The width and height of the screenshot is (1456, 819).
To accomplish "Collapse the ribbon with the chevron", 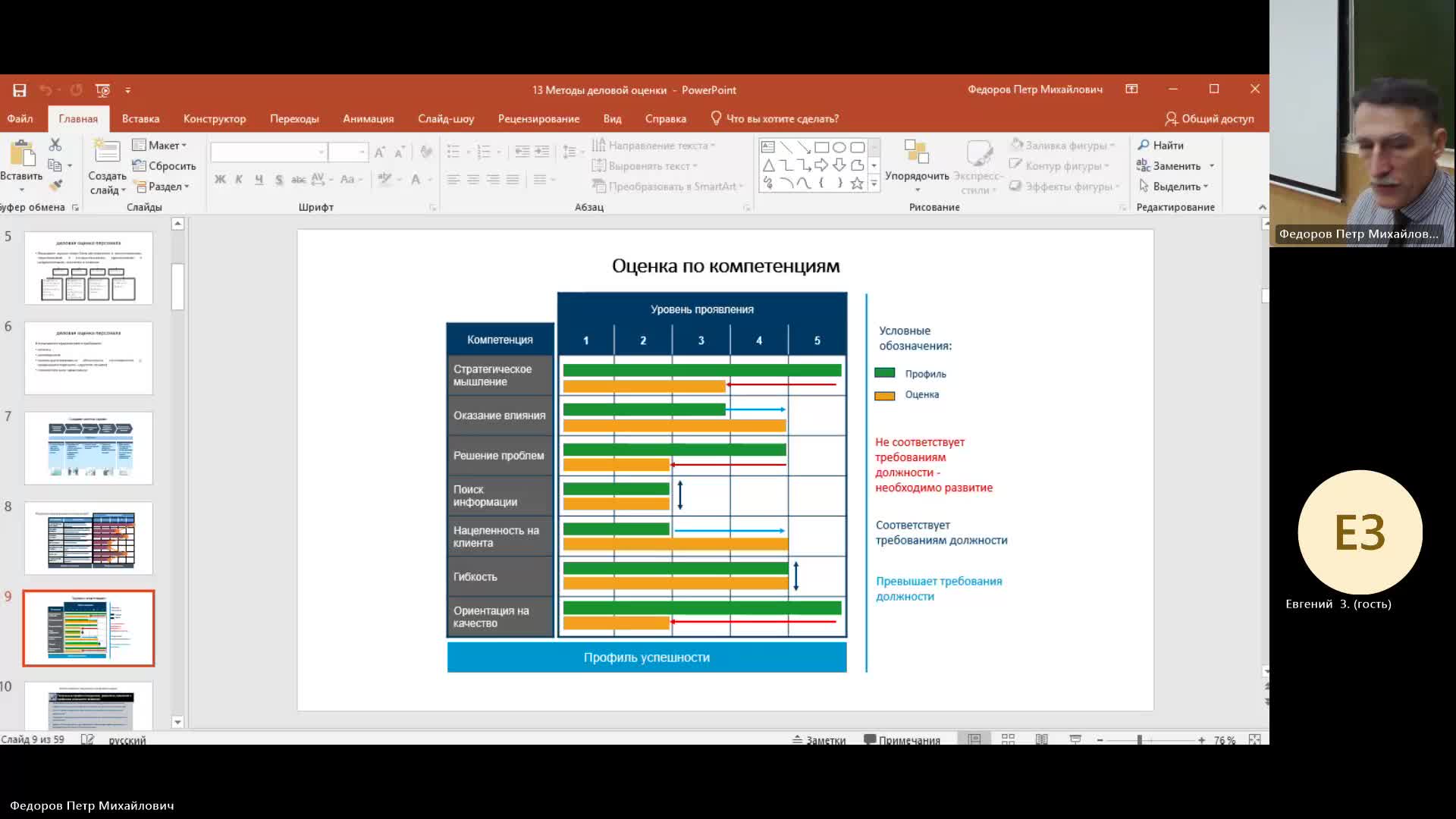I will click(x=1262, y=208).
